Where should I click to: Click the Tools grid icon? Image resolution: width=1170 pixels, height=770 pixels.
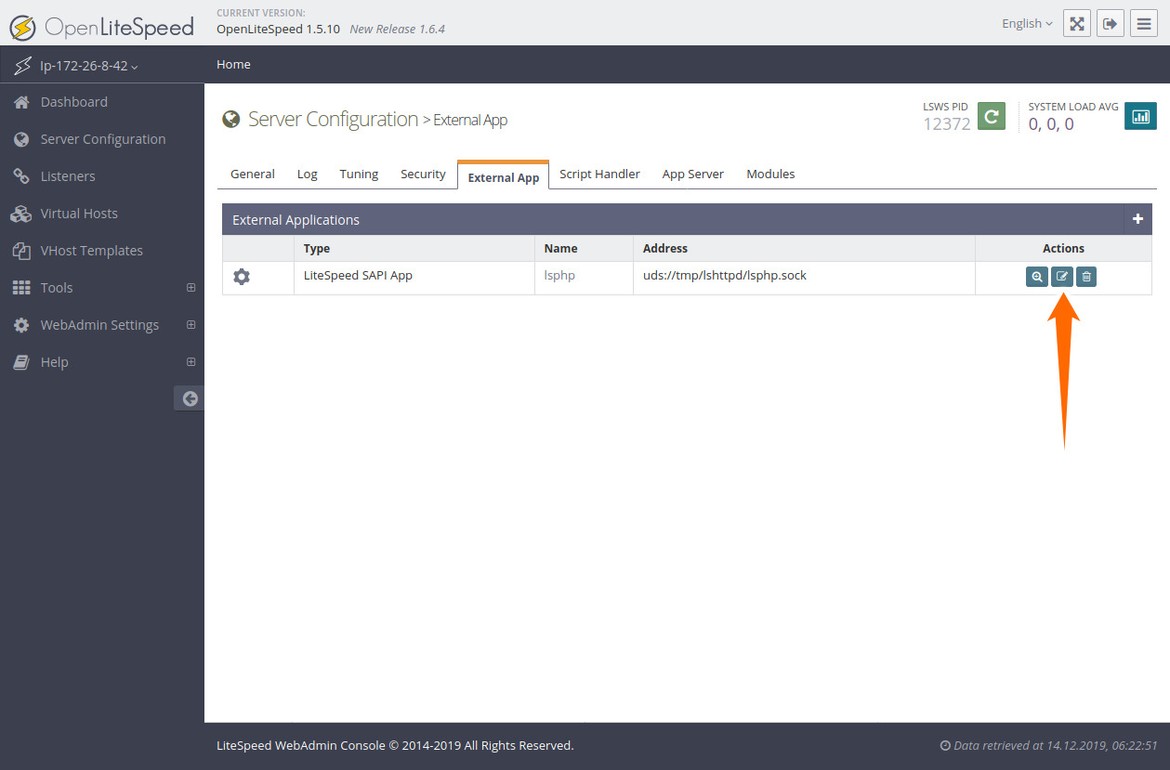(x=22, y=288)
